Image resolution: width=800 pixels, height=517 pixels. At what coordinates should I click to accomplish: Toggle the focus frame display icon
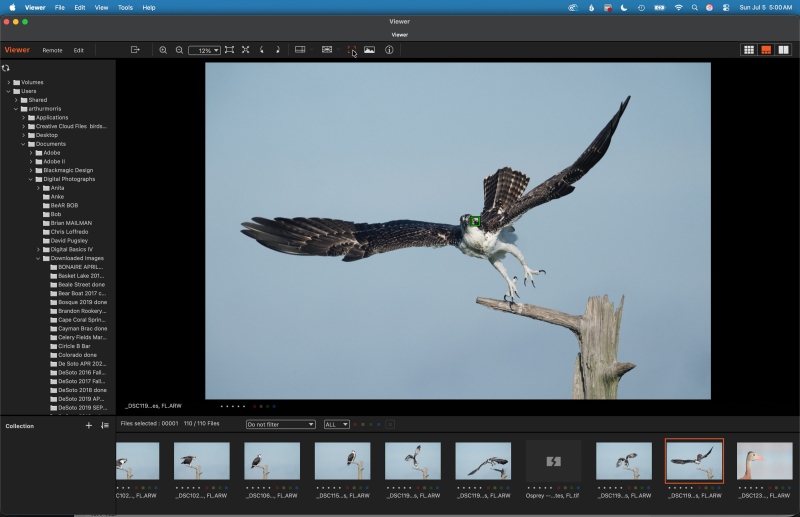coord(352,50)
